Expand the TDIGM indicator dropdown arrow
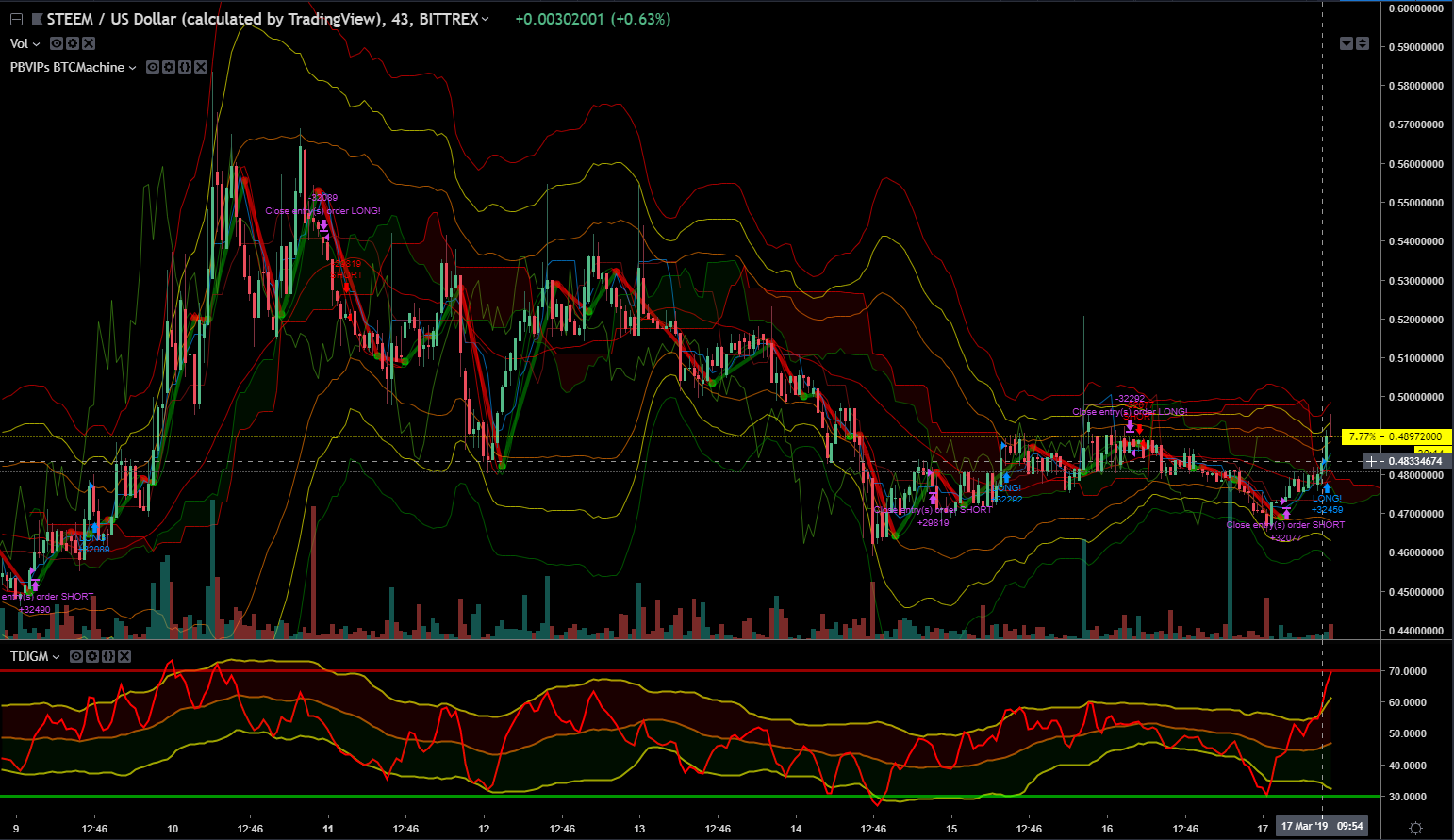The image size is (1454, 840). coord(57,657)
